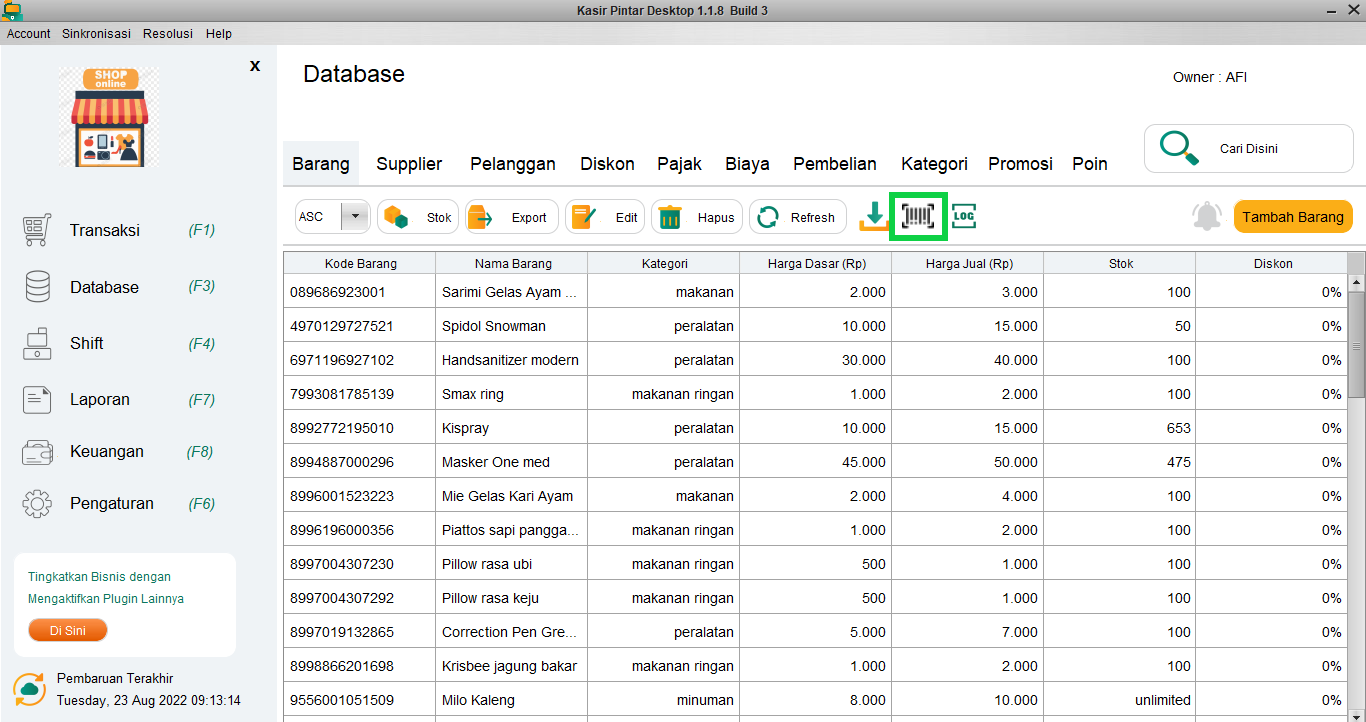Select the Pillow rasa keju row
The width and height of the screenshot is (1366, 722).
815,598
